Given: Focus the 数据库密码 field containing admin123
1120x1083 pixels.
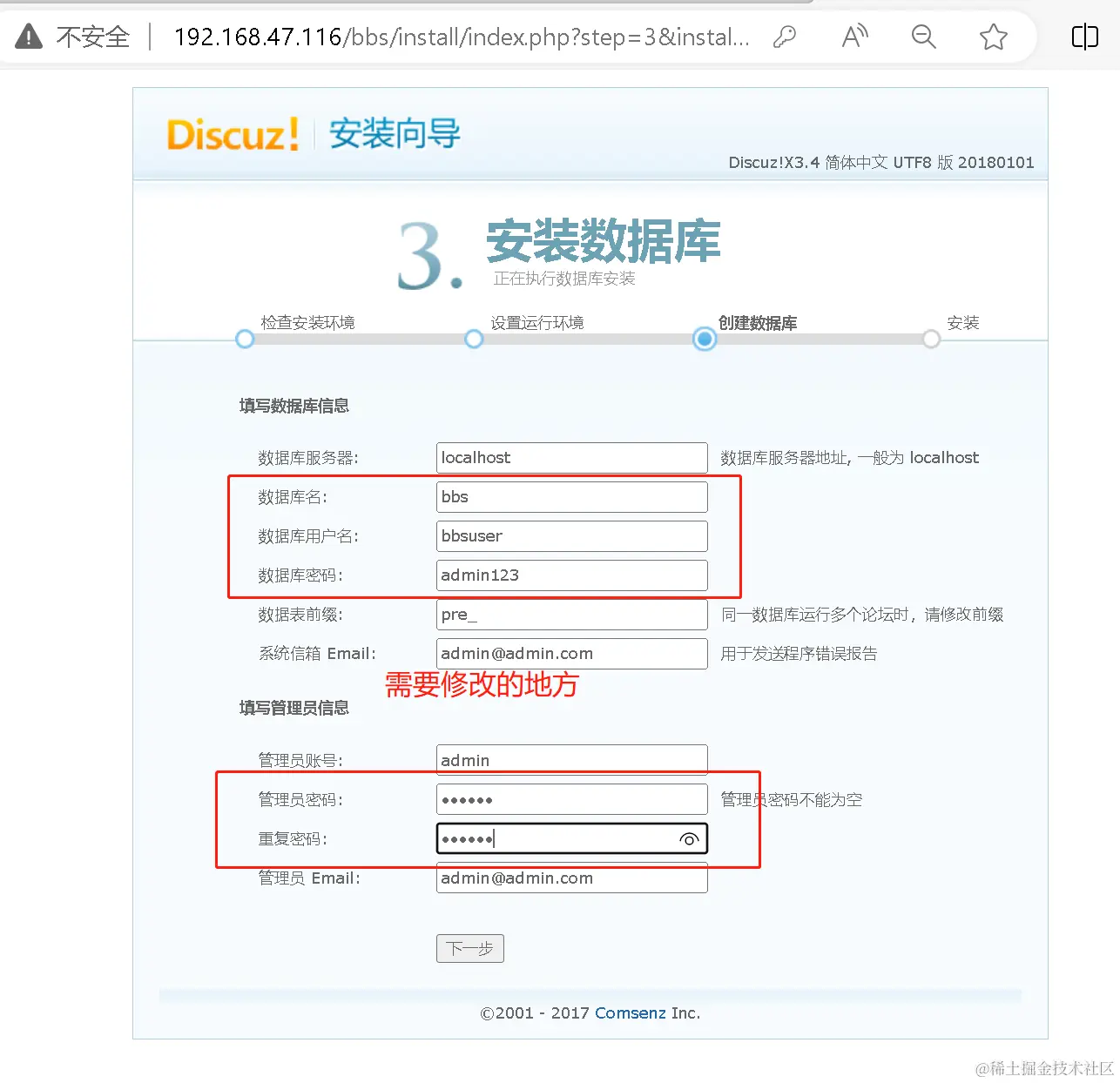Looking at the screenshot, I should 572,575.
